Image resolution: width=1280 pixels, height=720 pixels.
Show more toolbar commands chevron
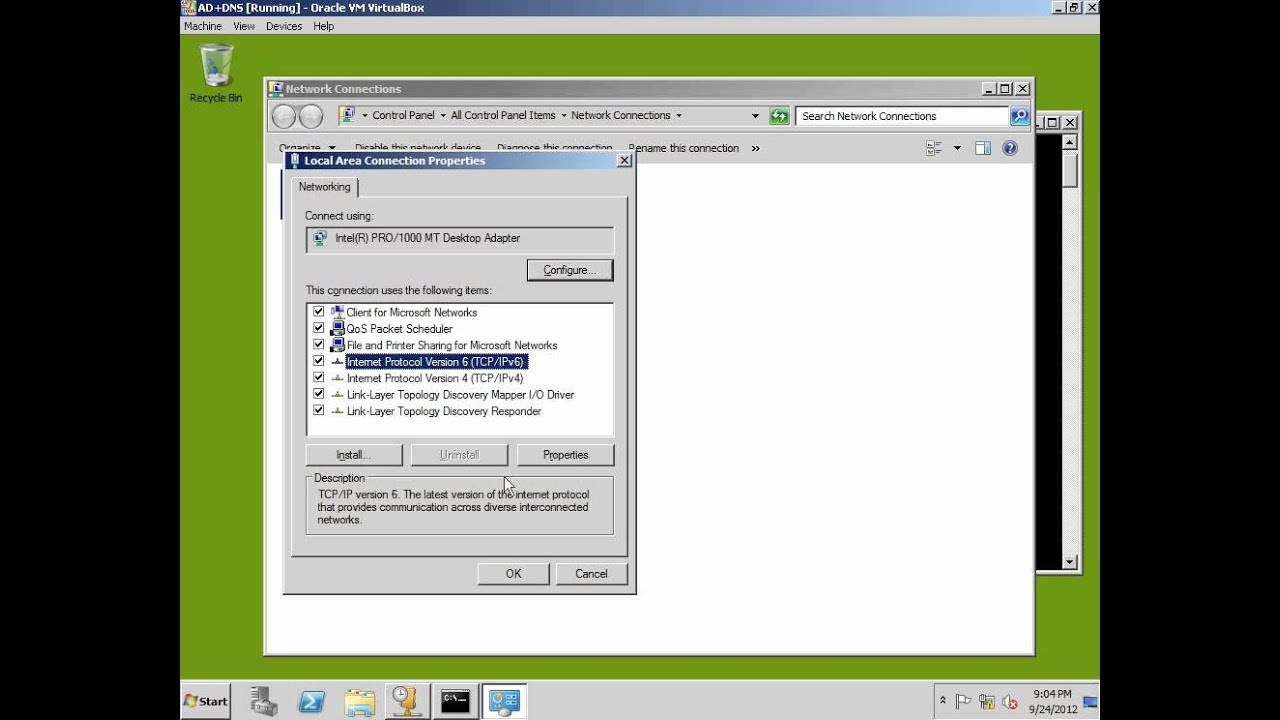point(755,148)
